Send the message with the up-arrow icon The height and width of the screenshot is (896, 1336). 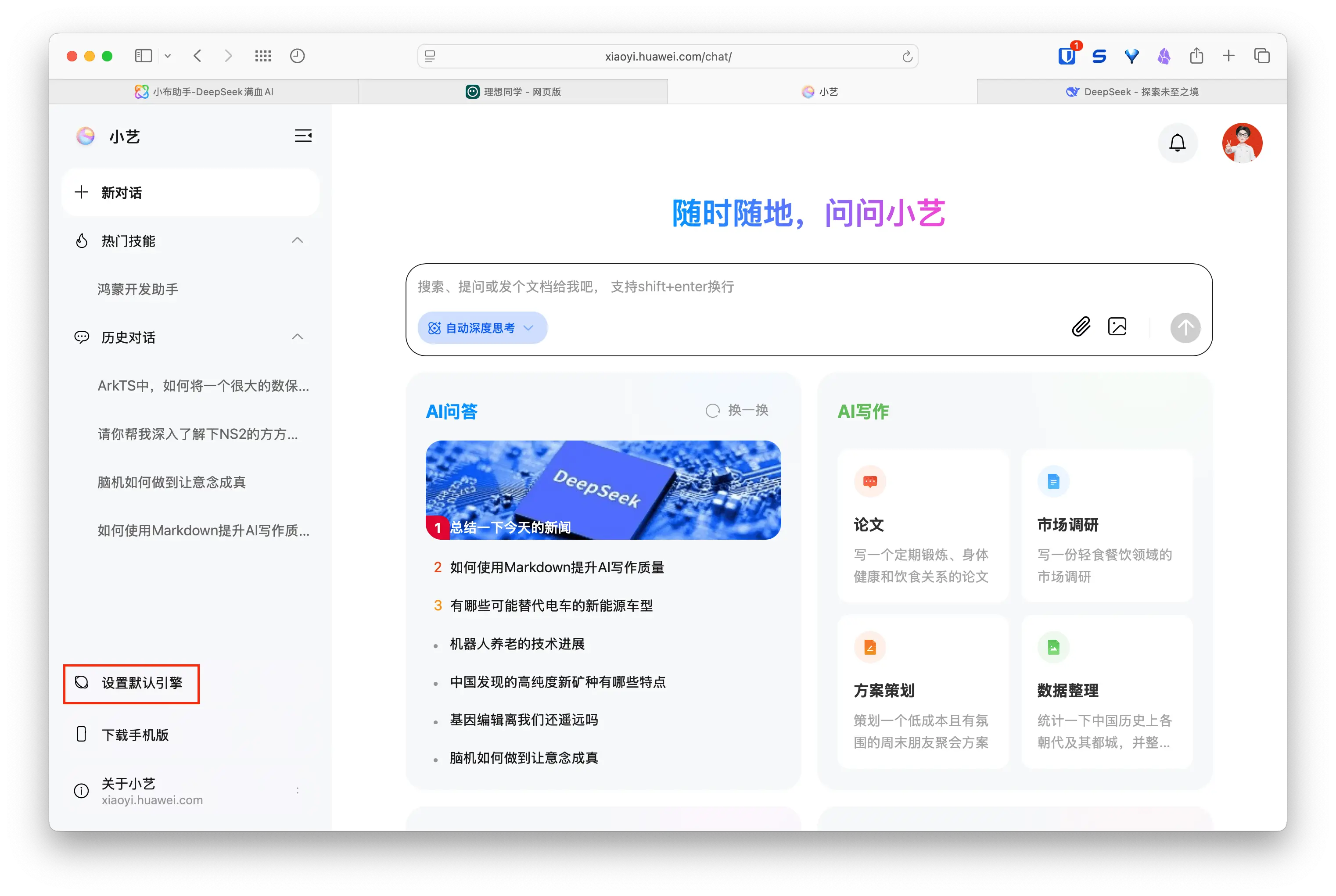coord(1186,327)
